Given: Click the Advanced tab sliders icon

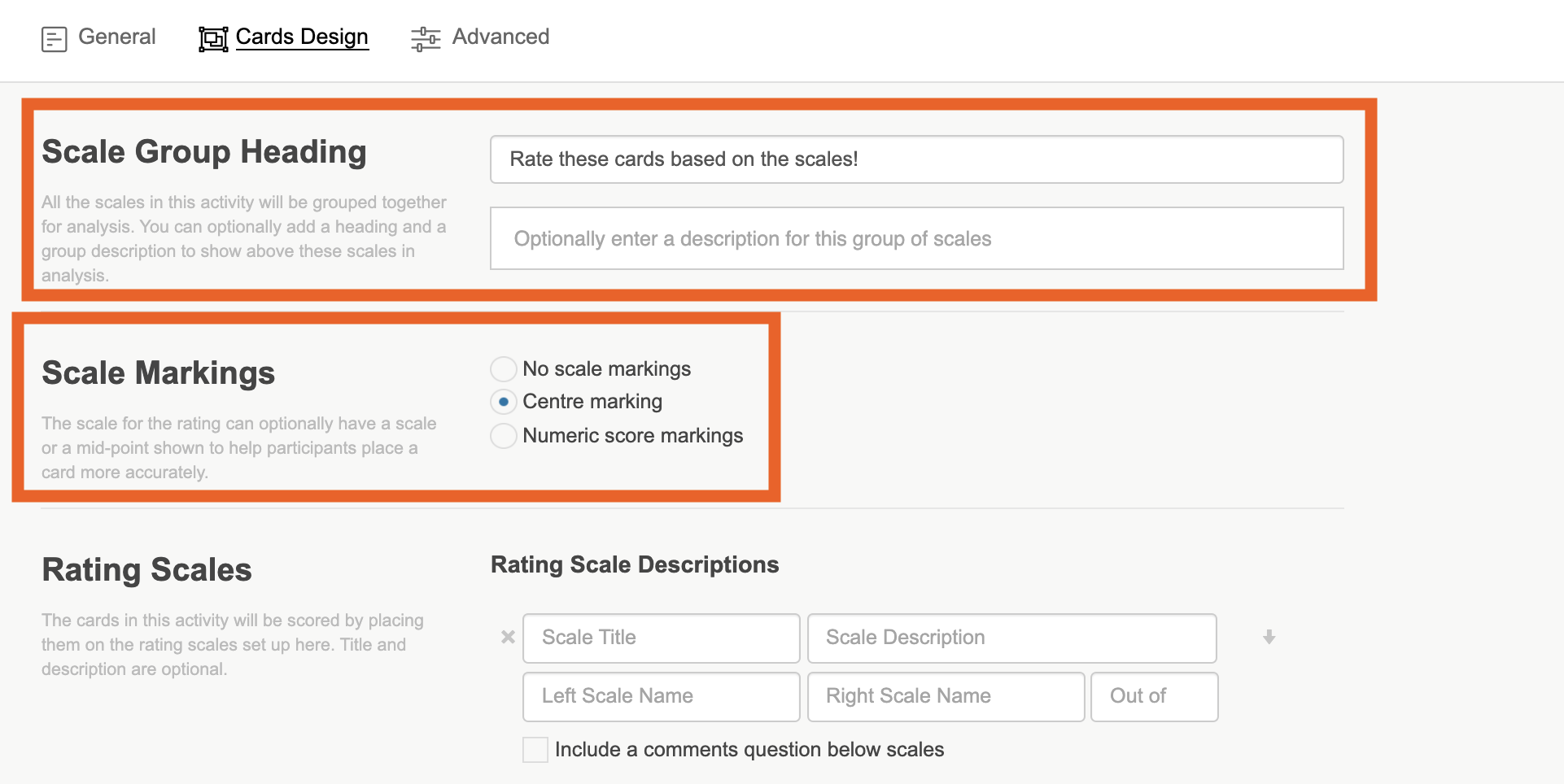Looking at the screenshot, I should click(426, 38).
